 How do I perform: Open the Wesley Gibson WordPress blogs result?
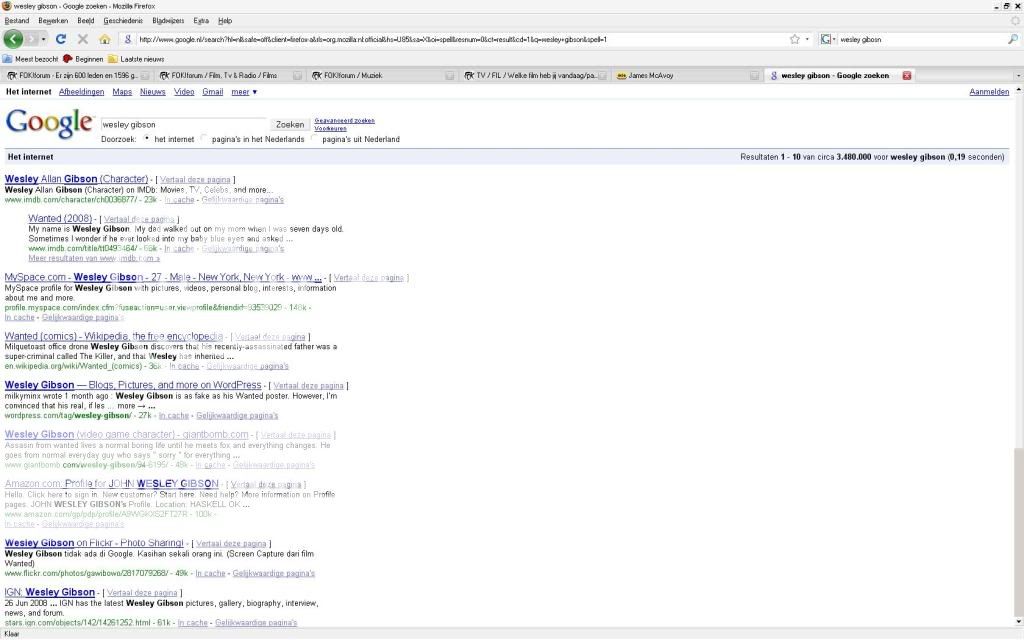click(133, 385)
